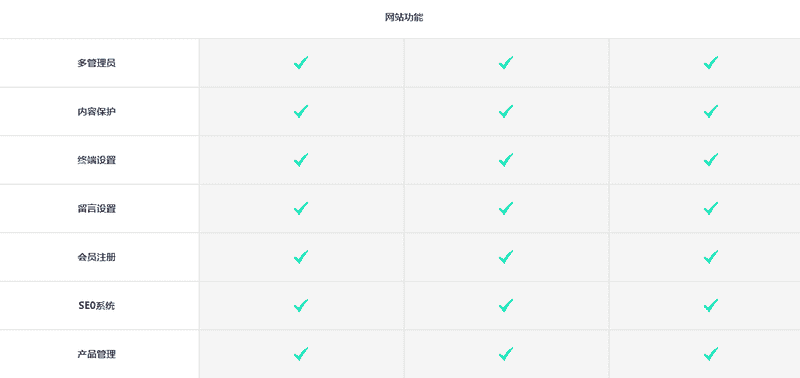The image size is (800, 378).
Task: Click the 网站功能 section header
Action: pyautogui.click(x=404, y=17)
